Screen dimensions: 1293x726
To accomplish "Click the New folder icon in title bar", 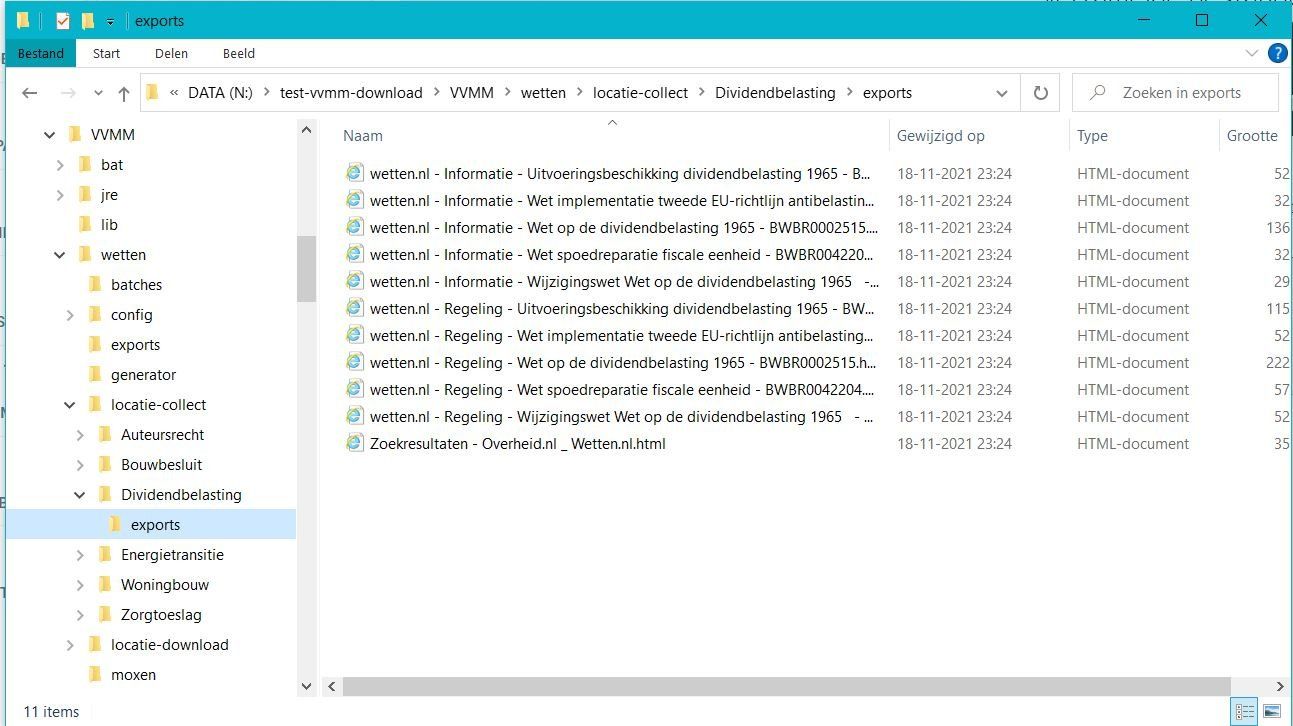I will pyautogui.click(x=87, y=21).
